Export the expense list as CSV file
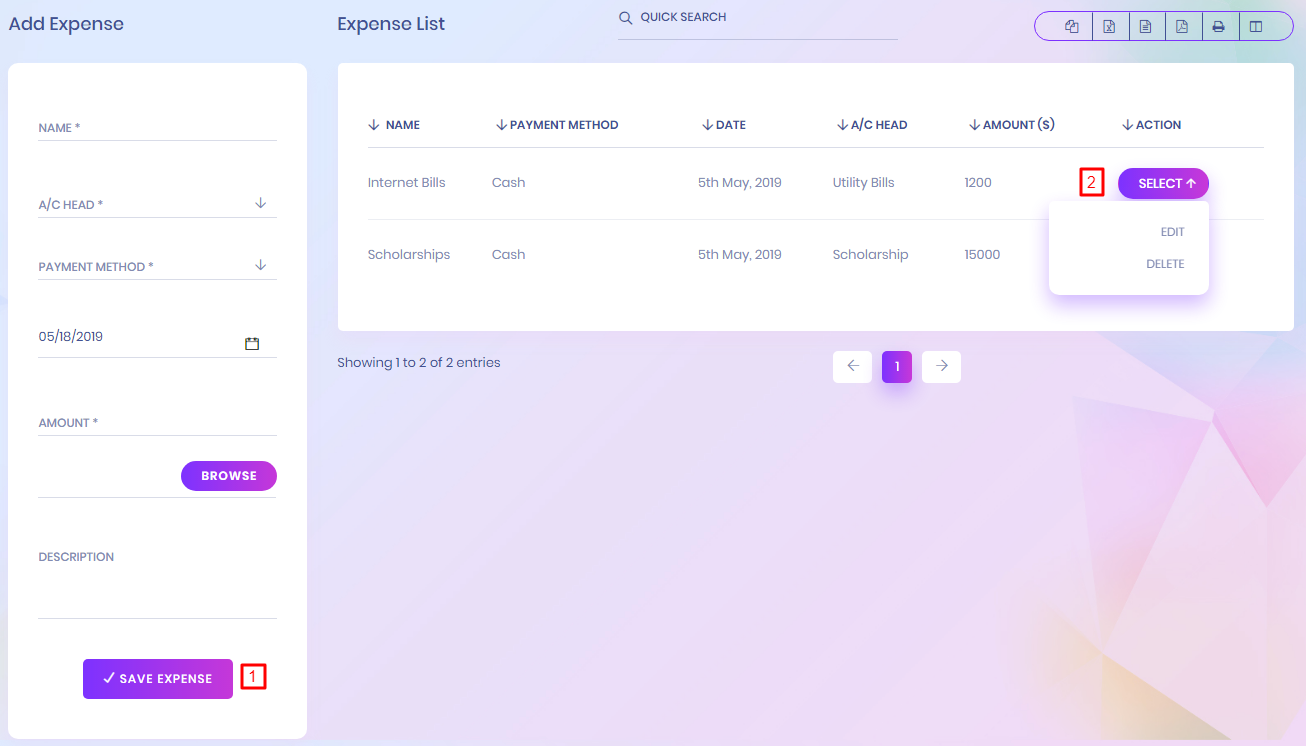This screenshot has height=746, width=1306. point(1145,27)
